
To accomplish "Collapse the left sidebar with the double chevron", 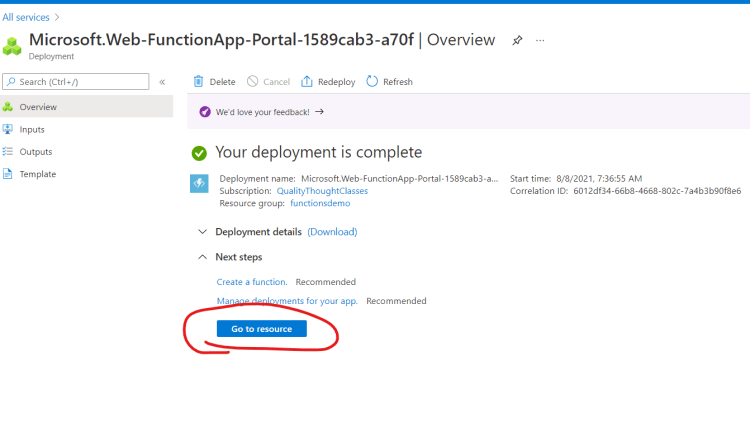I will 162,82.
